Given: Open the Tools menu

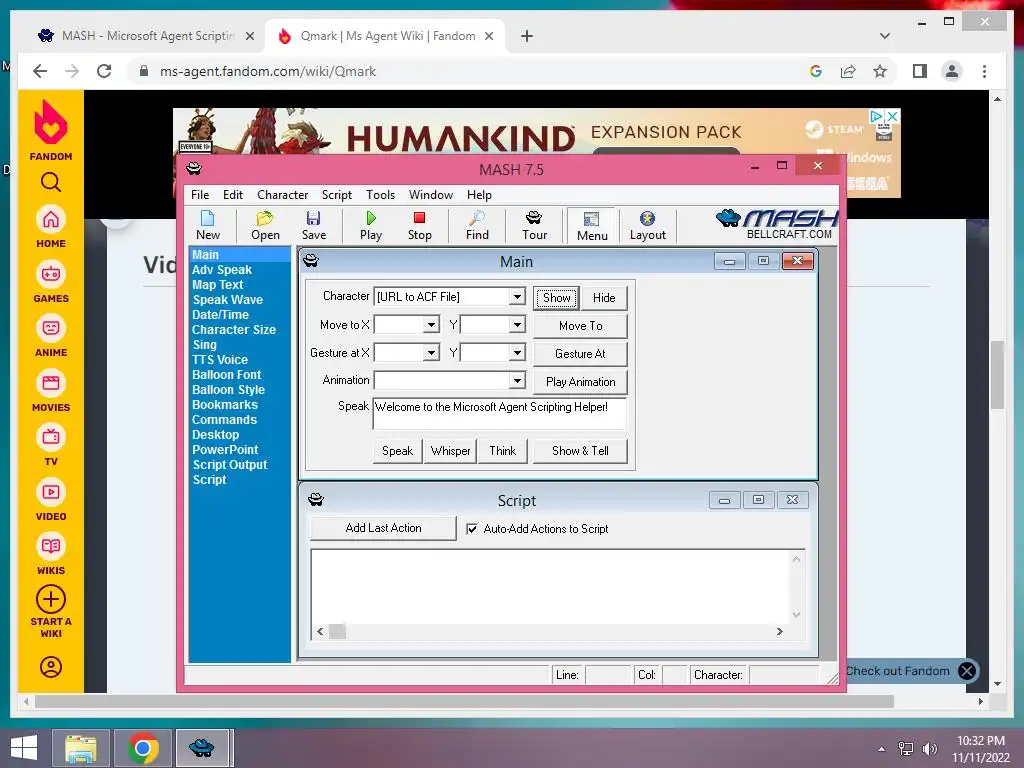Looking at the screenshot, I should 380,195.
